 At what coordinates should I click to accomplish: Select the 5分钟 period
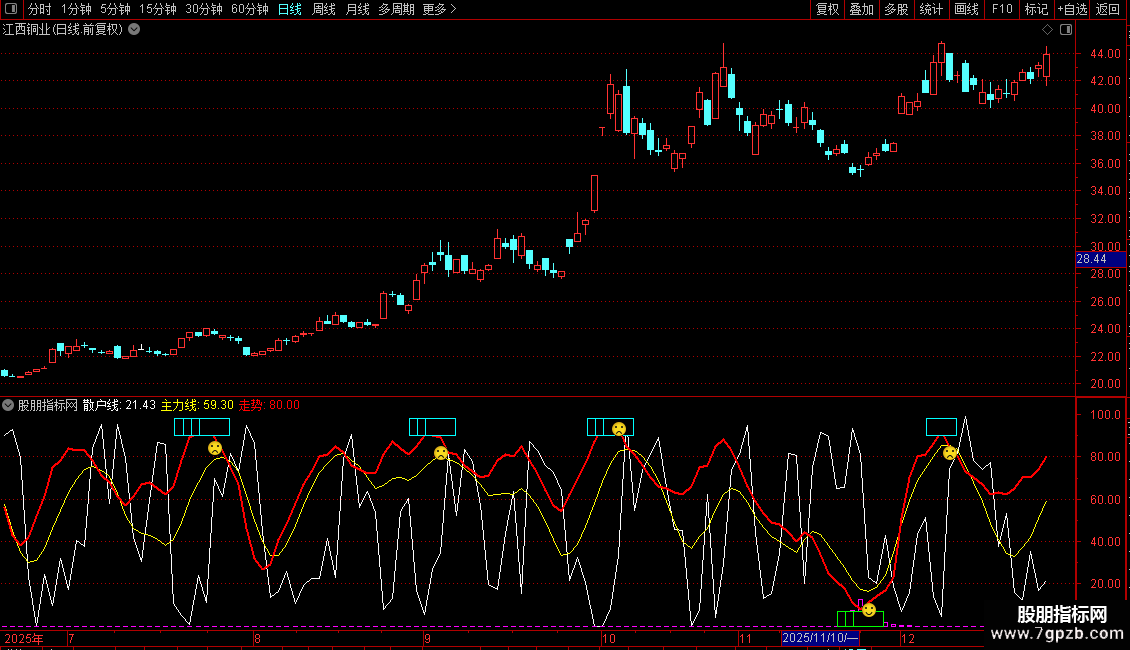click(115, 9)
